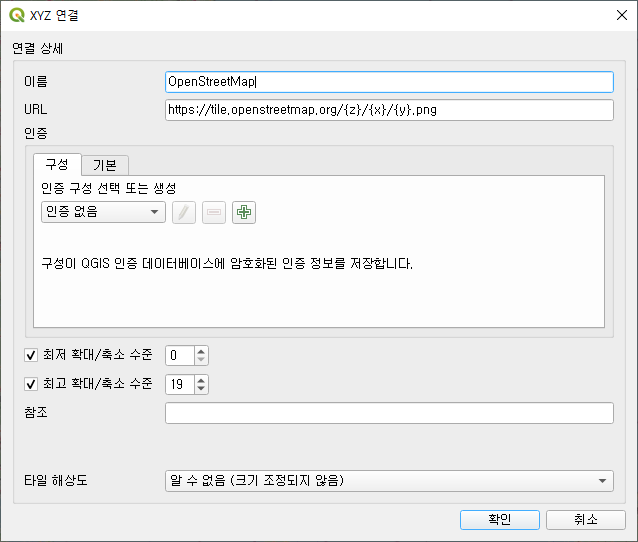Toggle the 최저 확대/축소 수준 checkbox

[x=31, y=355]
